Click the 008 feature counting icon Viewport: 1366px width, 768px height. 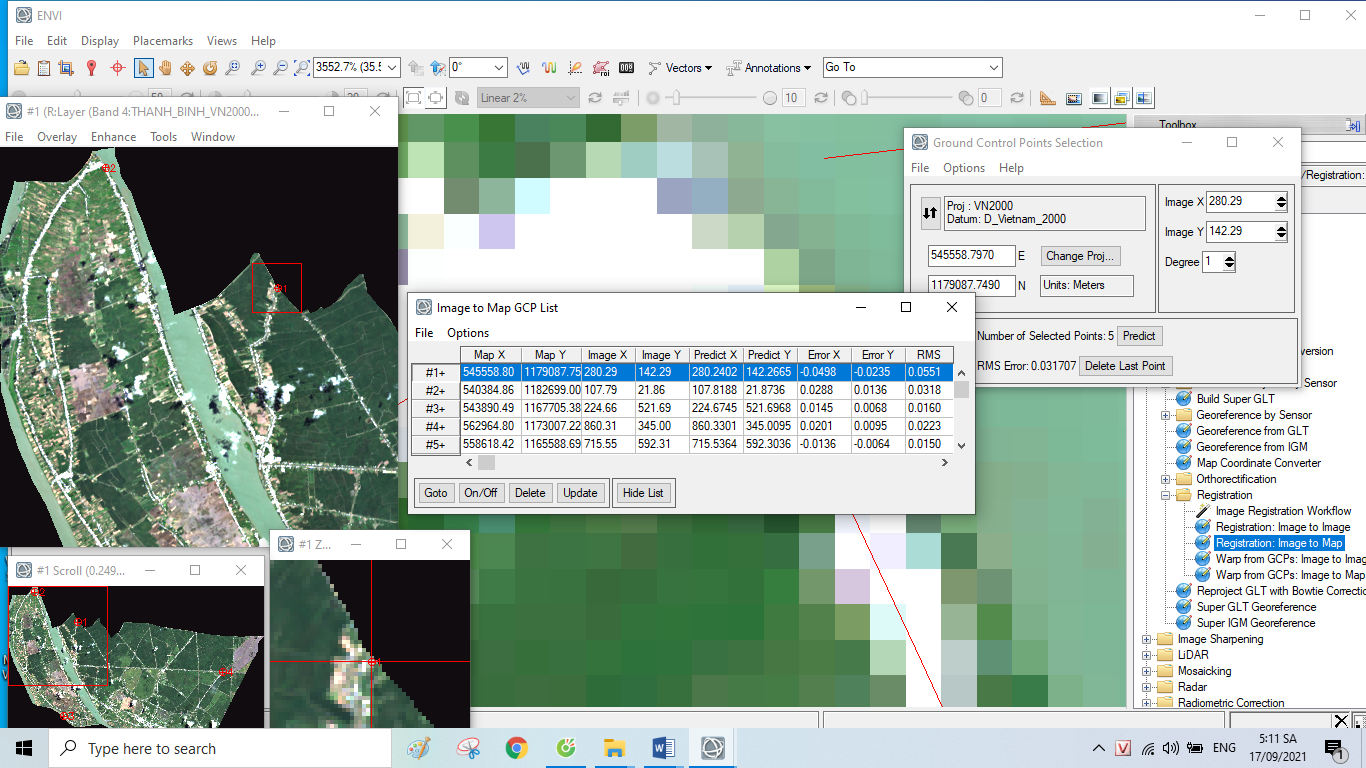click(627, 68)
